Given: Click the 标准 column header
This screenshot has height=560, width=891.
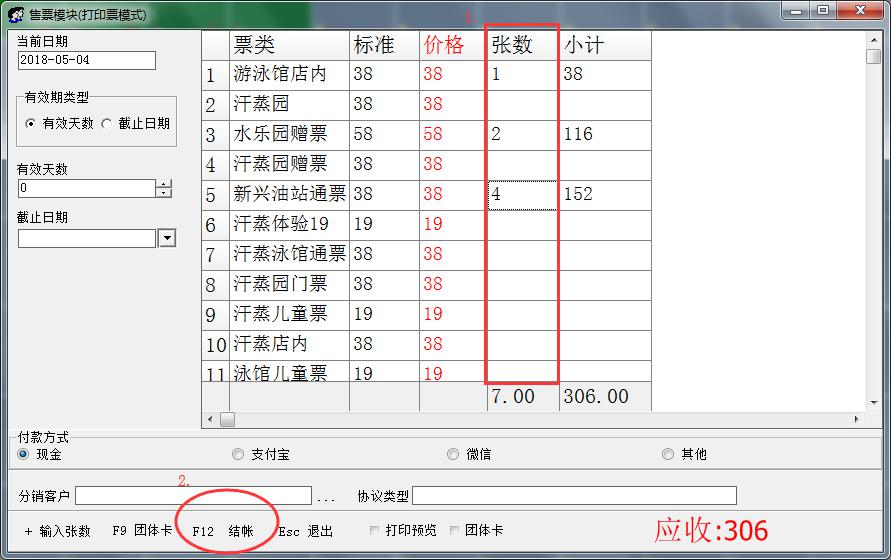Looking at the screenshot, I should point(384,45).
